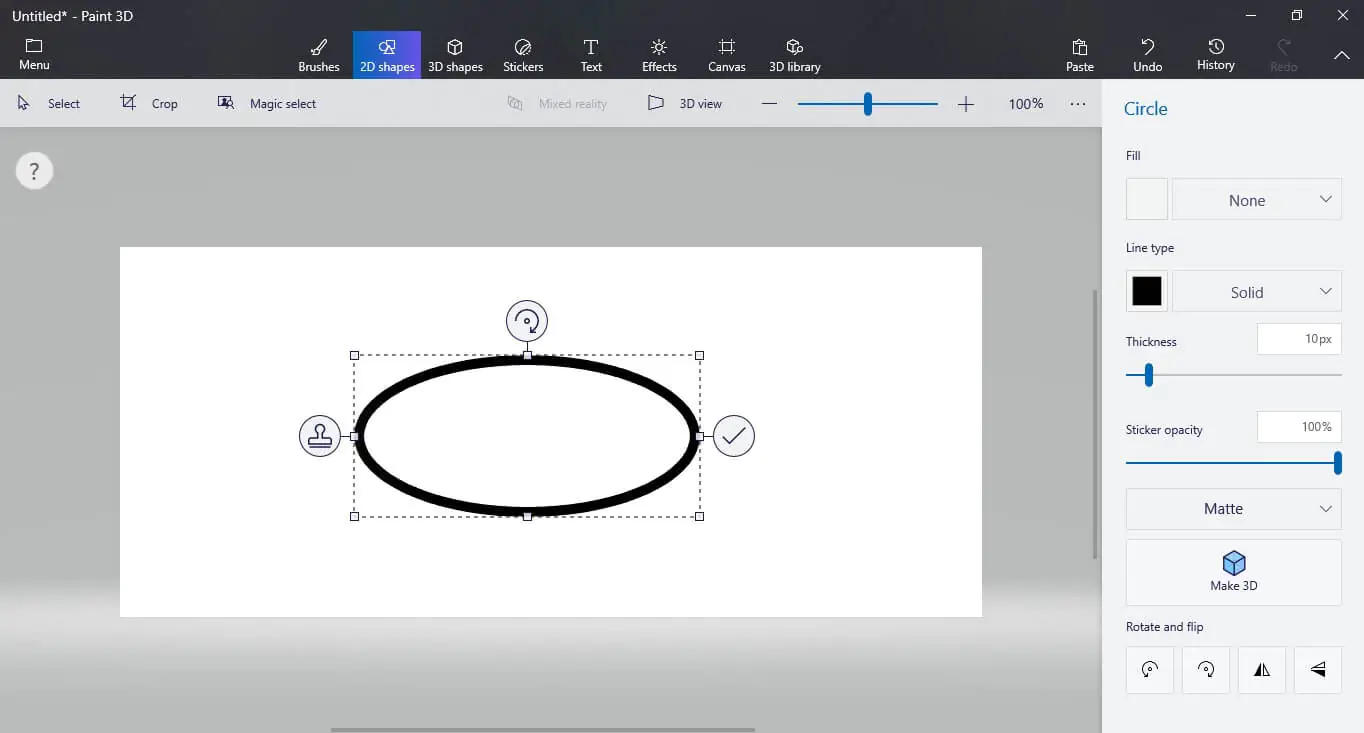Click the bottom-left selection corner handle

(354, 516)
